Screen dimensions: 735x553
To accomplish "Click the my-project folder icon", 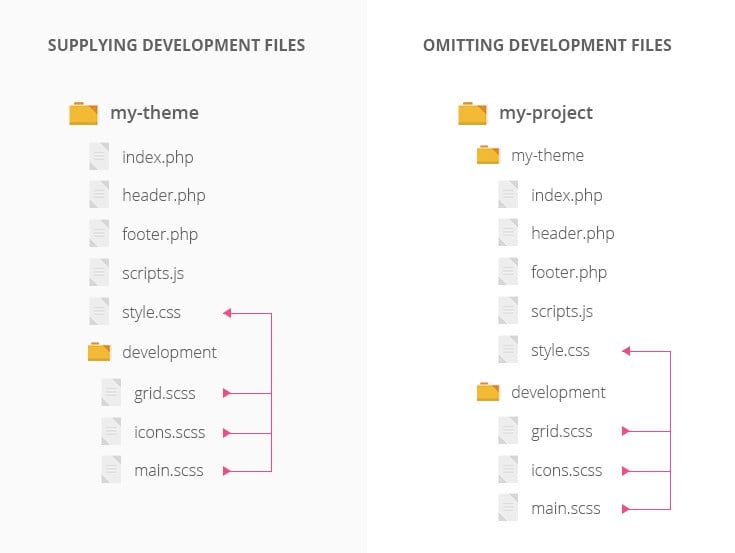I will tap(472, 113).
